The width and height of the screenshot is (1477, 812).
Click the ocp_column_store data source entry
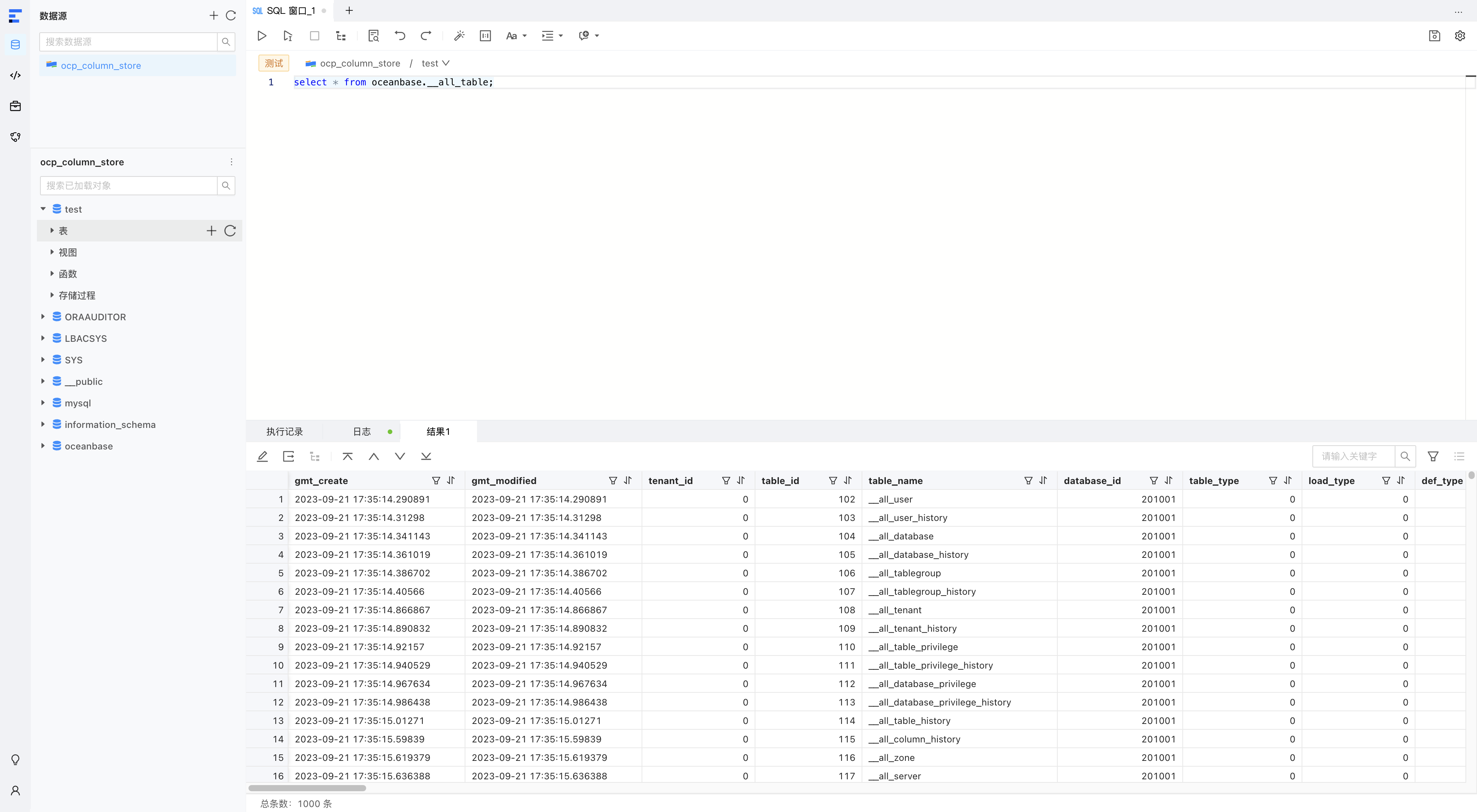(x=101, y=65)
